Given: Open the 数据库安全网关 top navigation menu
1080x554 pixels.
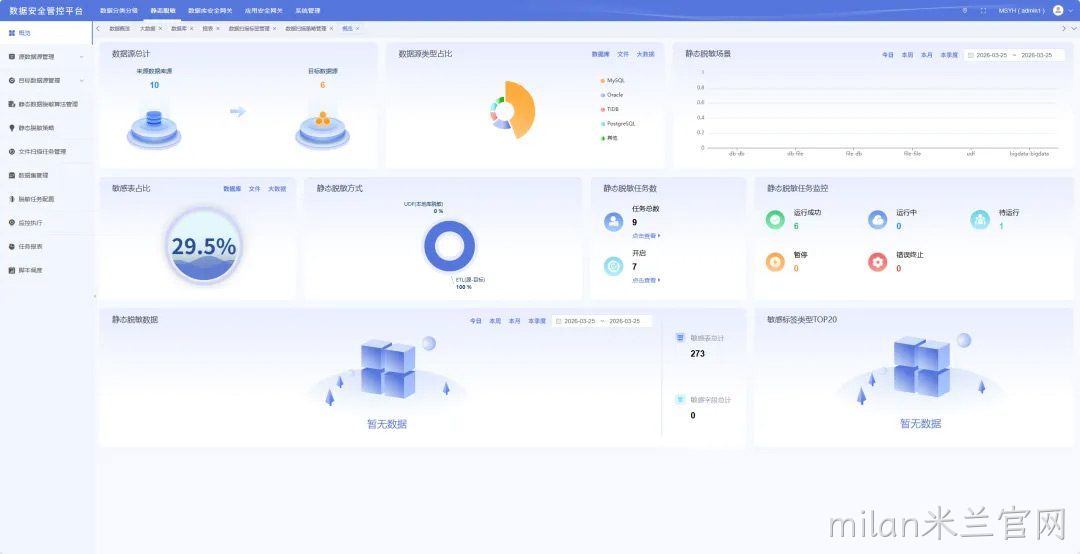Looking at the screenshot, I should coord(210,10).
